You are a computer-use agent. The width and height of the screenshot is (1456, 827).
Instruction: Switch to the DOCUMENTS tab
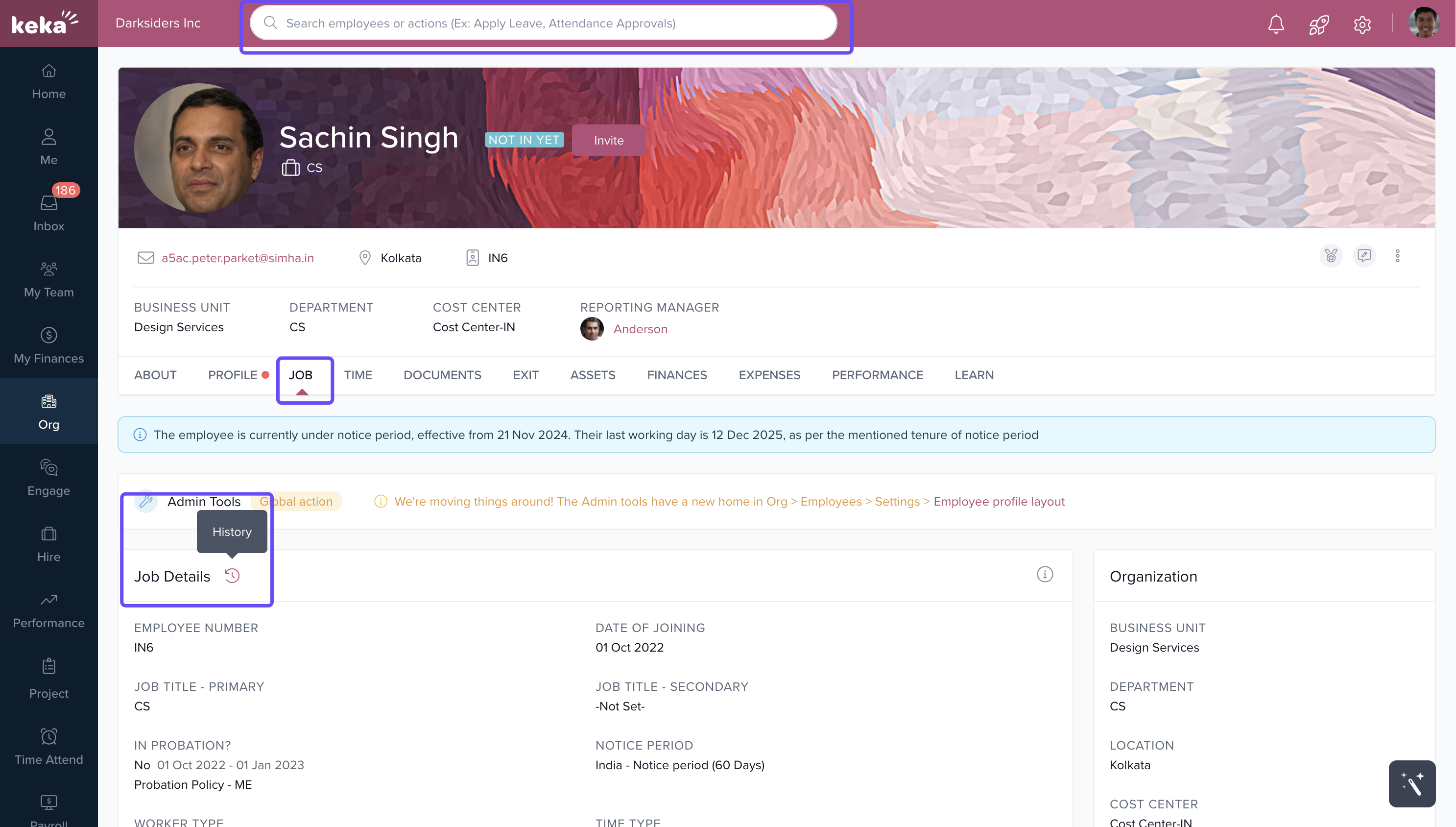point(442,375)
